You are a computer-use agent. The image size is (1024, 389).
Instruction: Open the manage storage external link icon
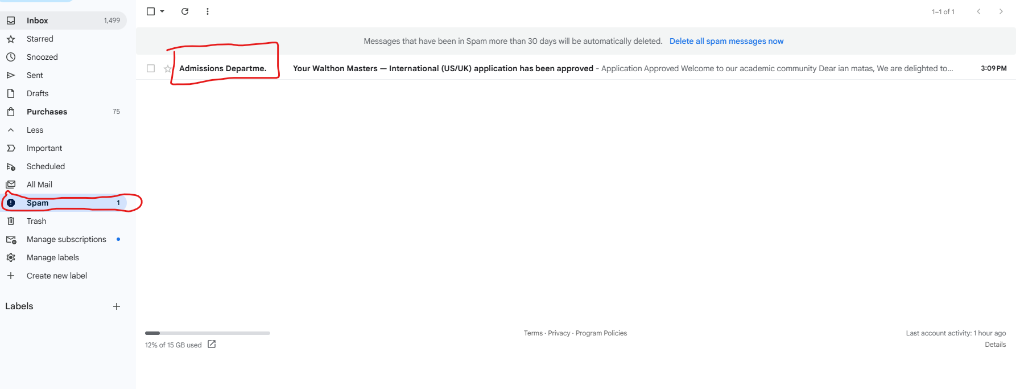[x=212, y=345]
